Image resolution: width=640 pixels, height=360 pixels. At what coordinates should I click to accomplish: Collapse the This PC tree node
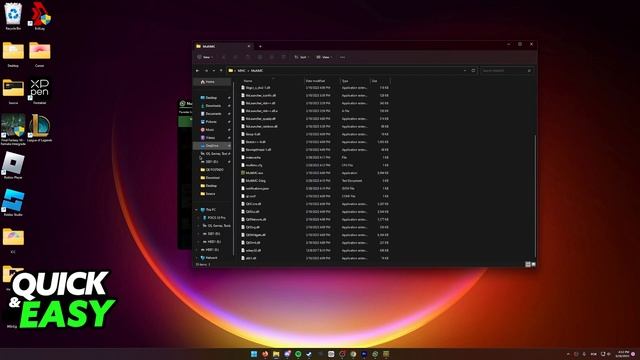coord(196,209)
